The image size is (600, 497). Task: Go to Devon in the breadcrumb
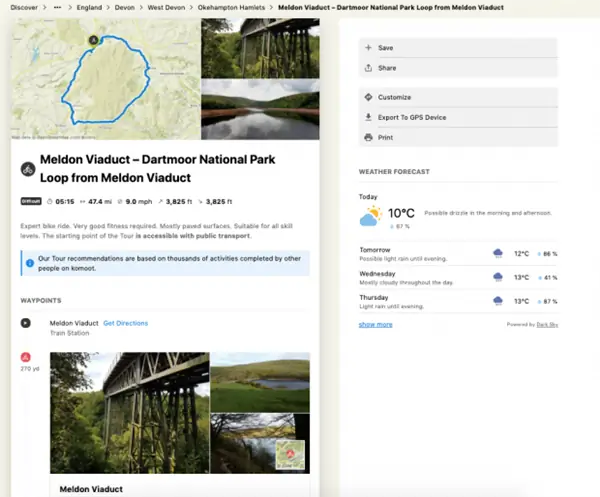tap(125, 7)
